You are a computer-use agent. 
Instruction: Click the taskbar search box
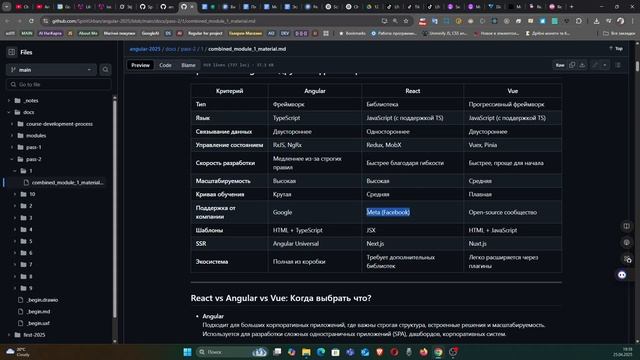232,352
